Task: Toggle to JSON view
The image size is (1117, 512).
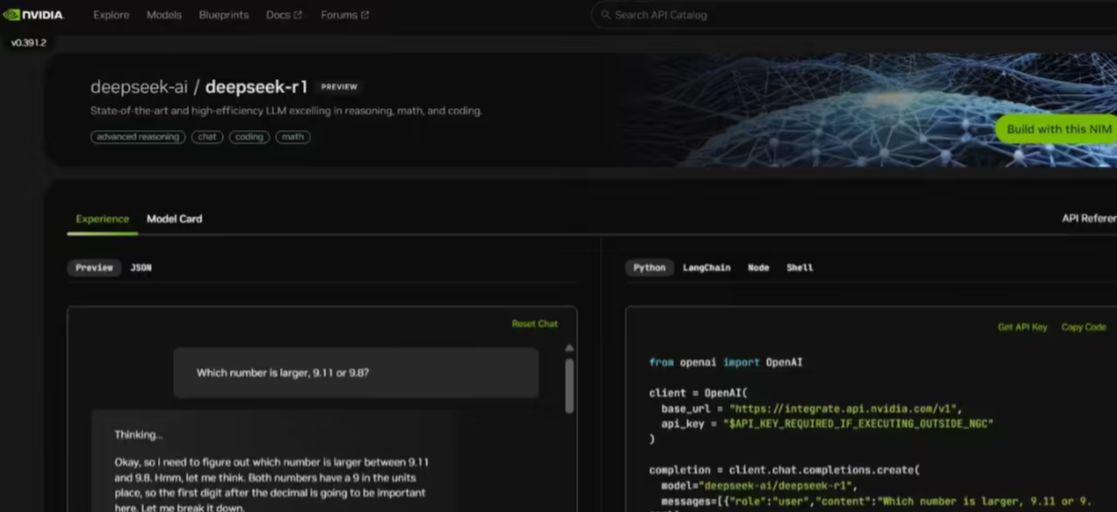Action: [141, 268]
